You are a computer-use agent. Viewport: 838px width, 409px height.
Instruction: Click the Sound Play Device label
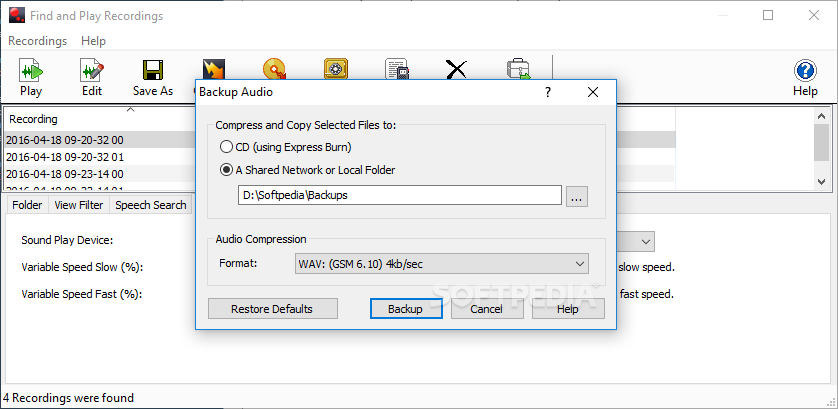67,241
